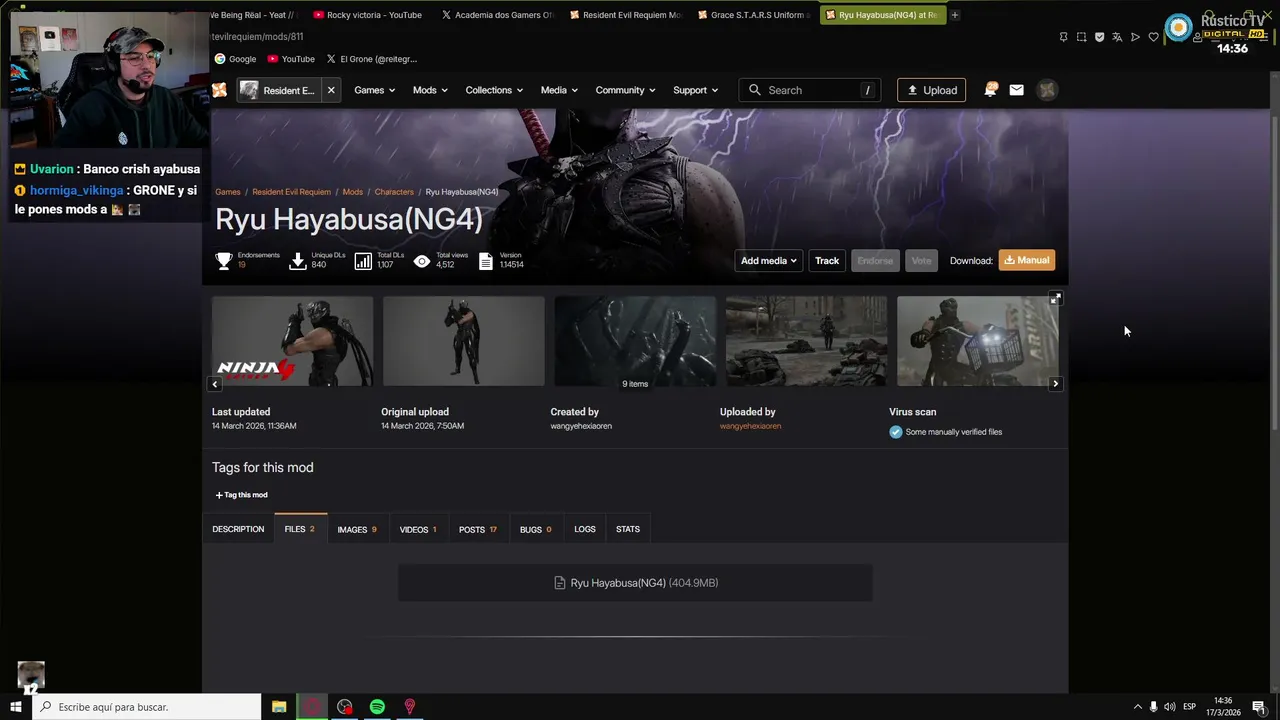Open a new browser tab
This screenshot has height=720, width=1280.
pyautogui.click(x=955, y=15)
